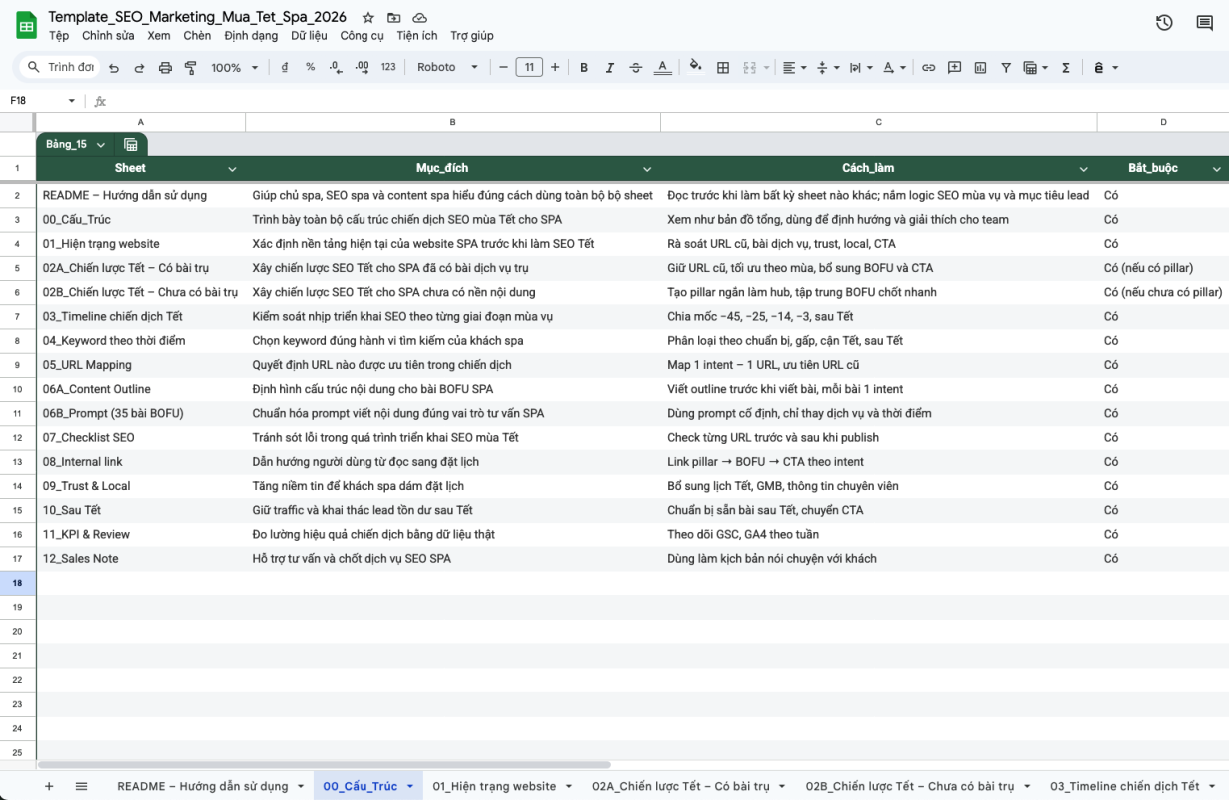The image size is (1229, 800).
Task: Expand the Bảng_15 table menu
Action: [101, 145]
